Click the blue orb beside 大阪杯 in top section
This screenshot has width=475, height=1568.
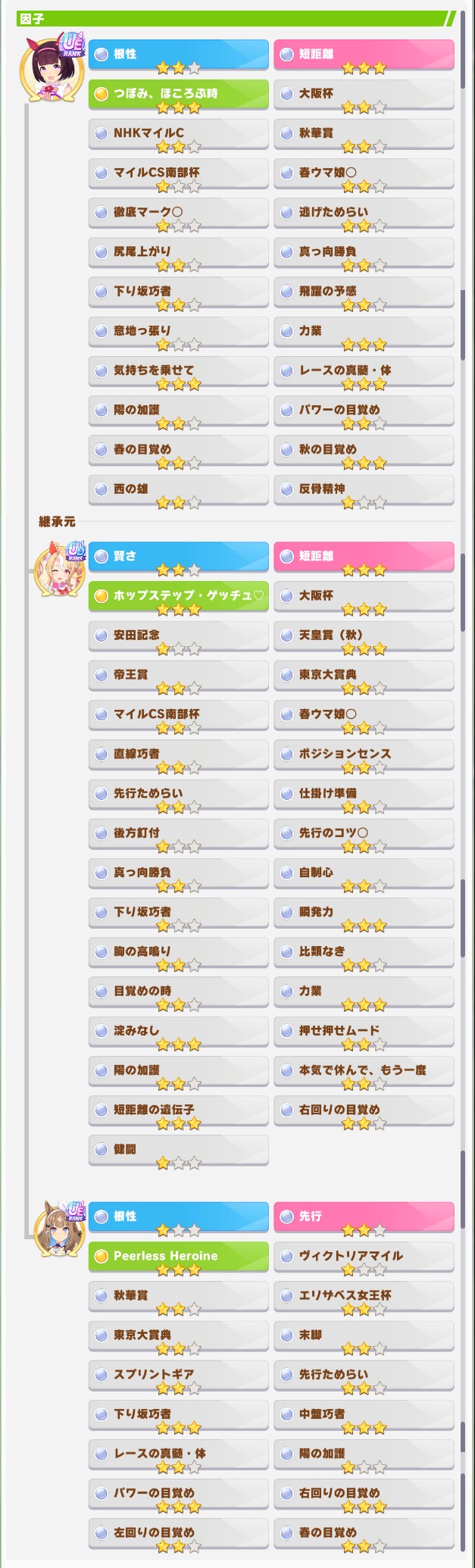click(286, 94)
